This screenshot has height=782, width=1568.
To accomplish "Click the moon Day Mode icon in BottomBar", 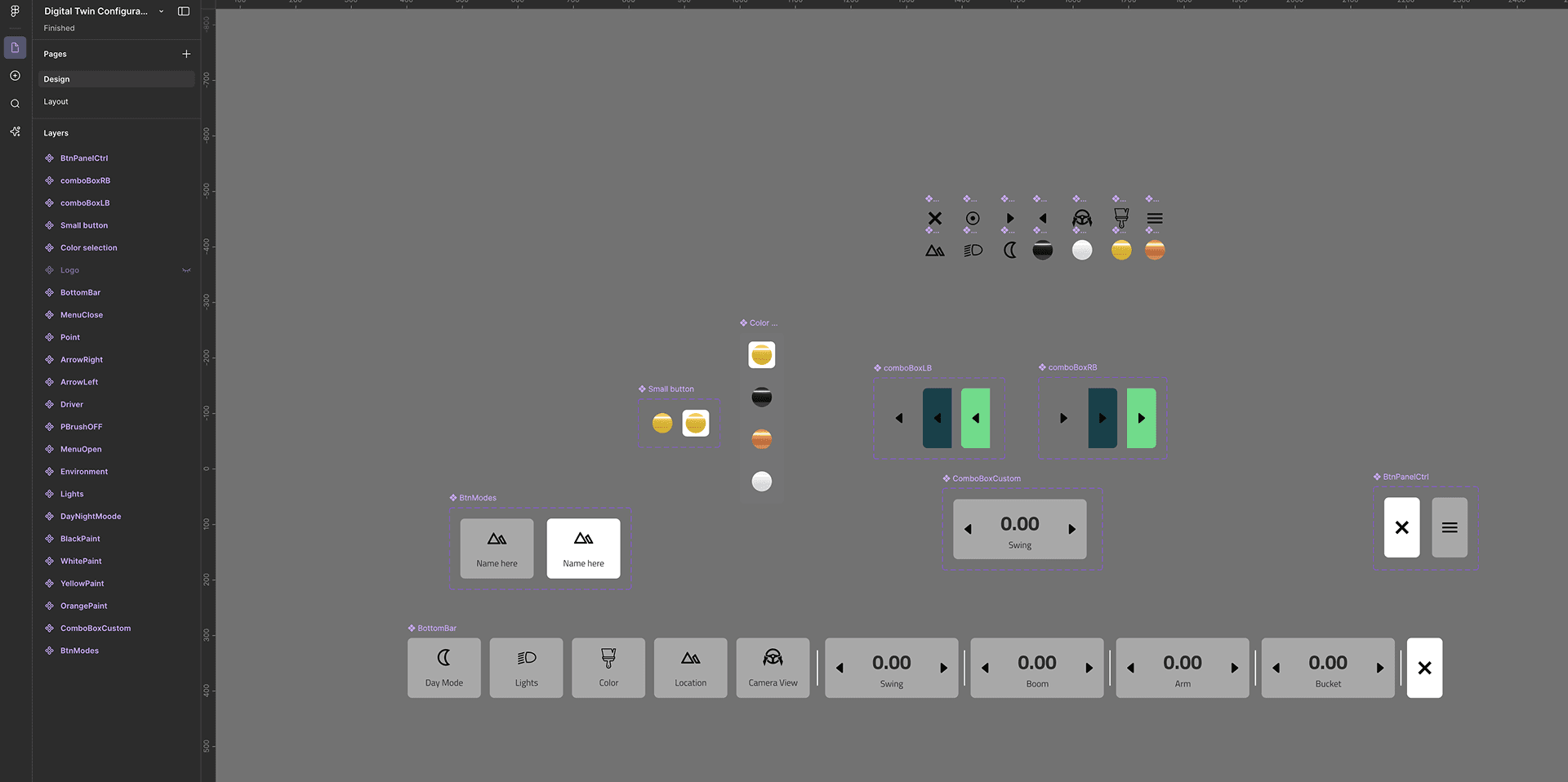I will click(443, 668).
